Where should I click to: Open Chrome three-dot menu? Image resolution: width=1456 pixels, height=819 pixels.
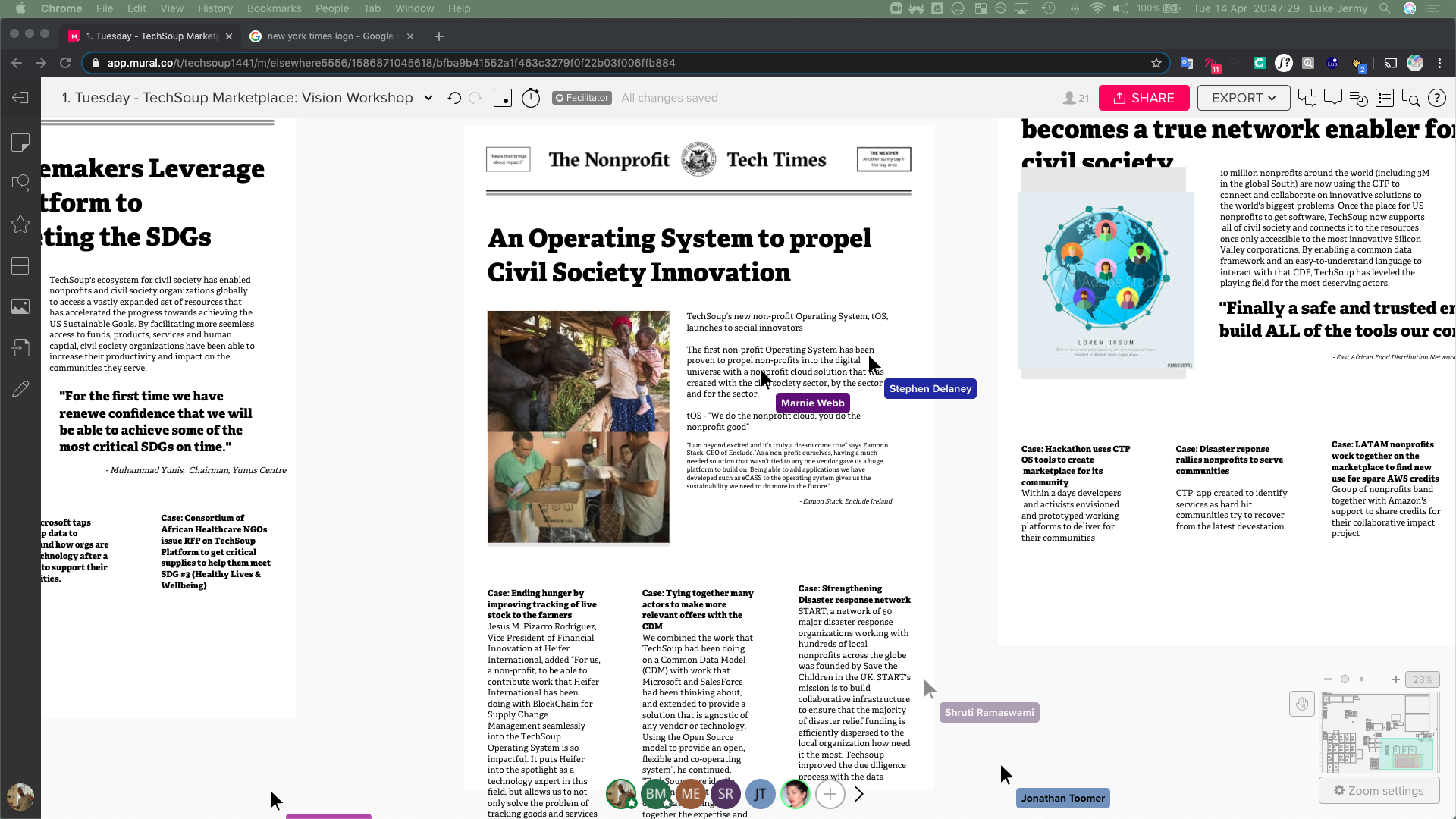(1440, 63)
